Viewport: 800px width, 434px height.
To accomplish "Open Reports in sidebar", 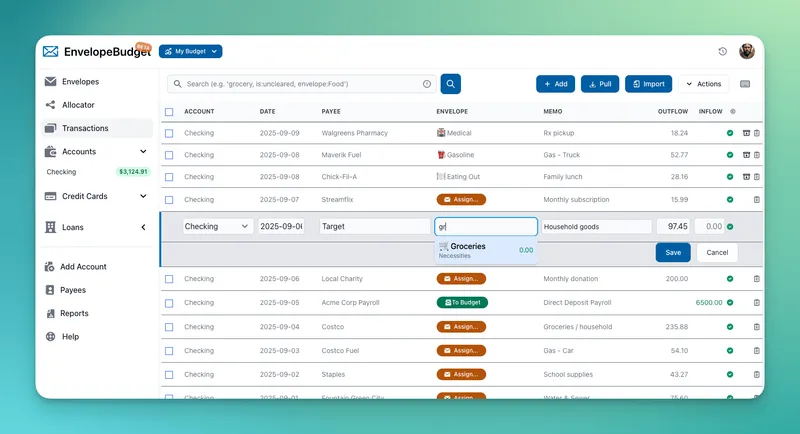I will (x=96, y=314).
